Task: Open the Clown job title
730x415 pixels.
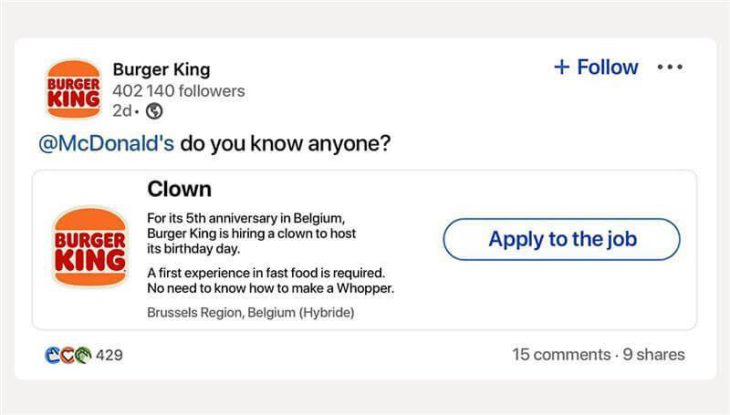Action: coord(179,189)
